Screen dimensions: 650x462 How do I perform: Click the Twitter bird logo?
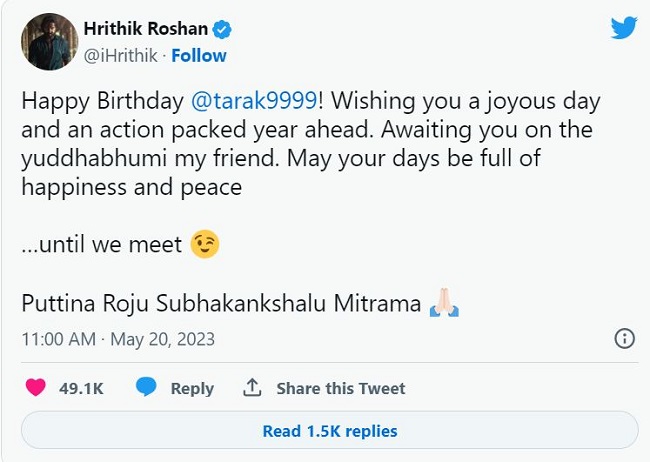coord(624,27)
